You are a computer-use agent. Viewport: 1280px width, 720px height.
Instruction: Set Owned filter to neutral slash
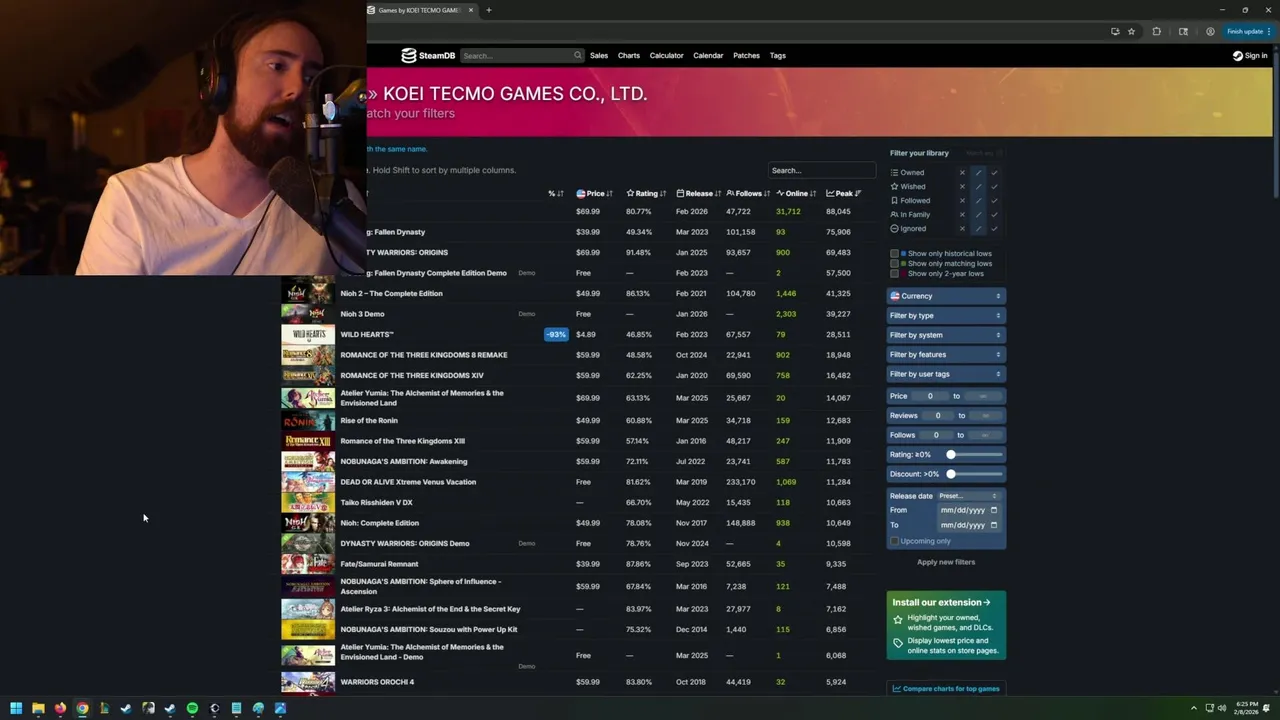click(x=978, y=172)
